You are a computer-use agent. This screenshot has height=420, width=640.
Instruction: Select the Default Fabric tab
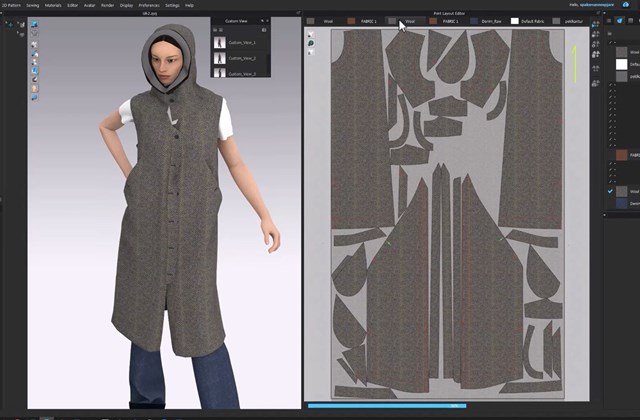534,20
